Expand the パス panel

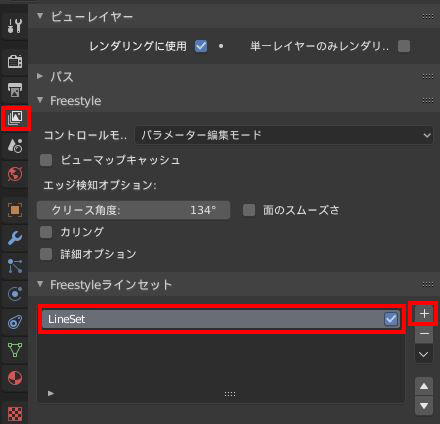(40, 76)
